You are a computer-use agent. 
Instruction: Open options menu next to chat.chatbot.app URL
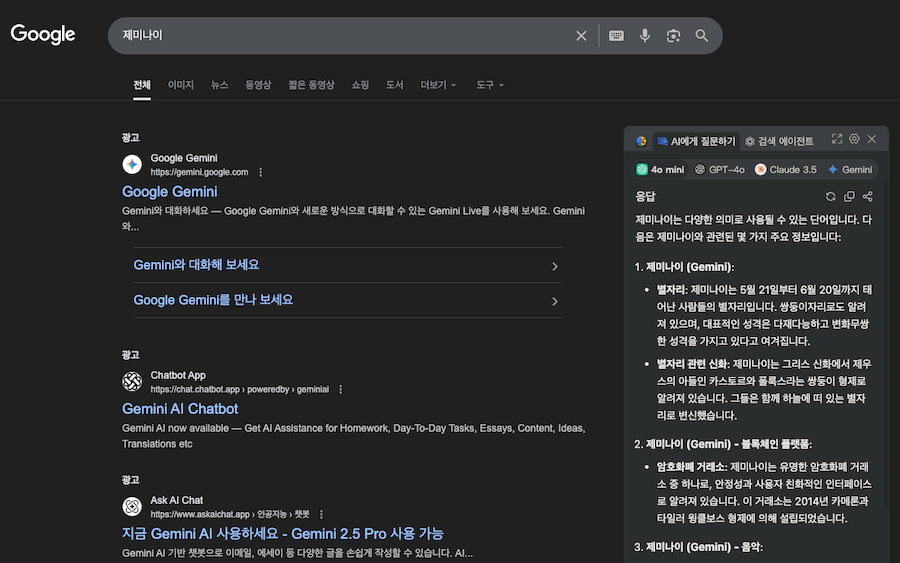coord(340,389)
